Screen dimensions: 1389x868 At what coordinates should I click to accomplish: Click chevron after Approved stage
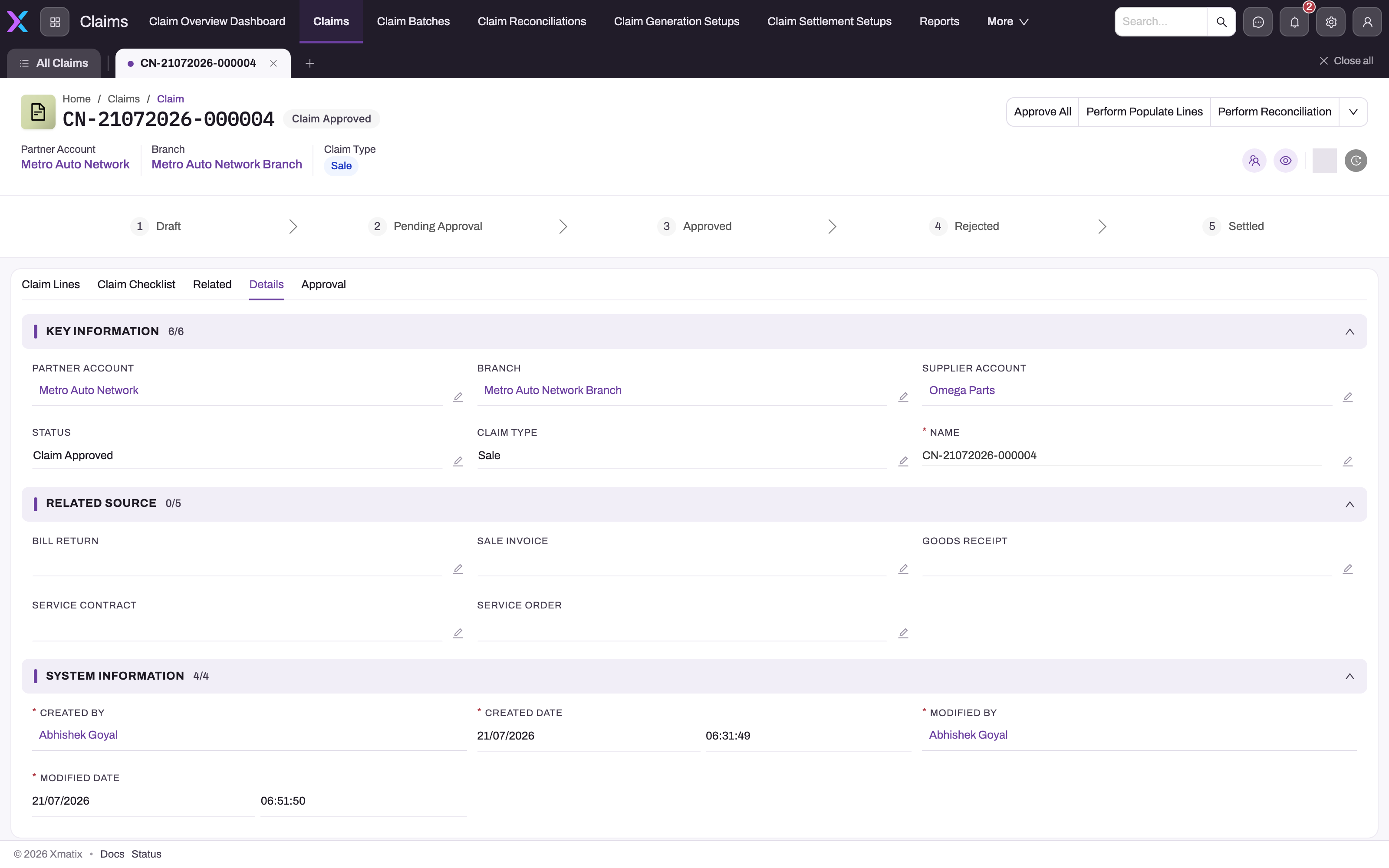(x=832, y=226)
